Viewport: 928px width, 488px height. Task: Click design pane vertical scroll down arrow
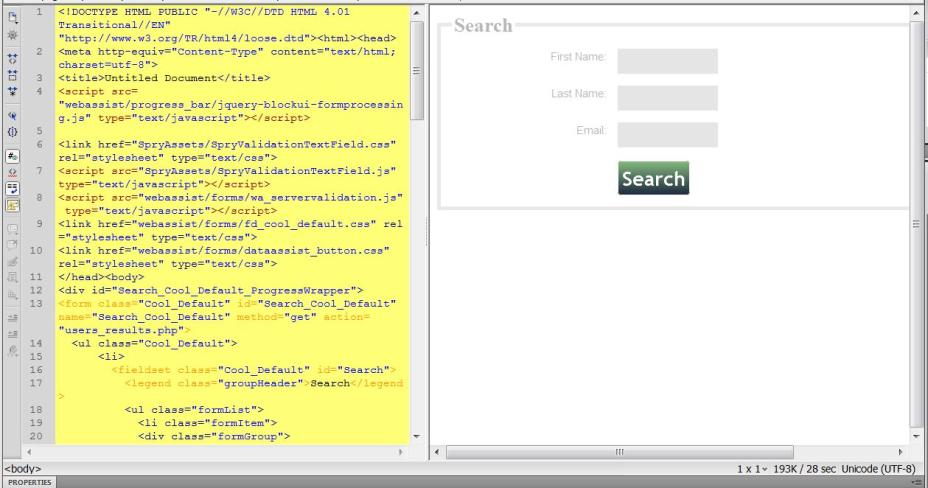[x=916, y=436]
